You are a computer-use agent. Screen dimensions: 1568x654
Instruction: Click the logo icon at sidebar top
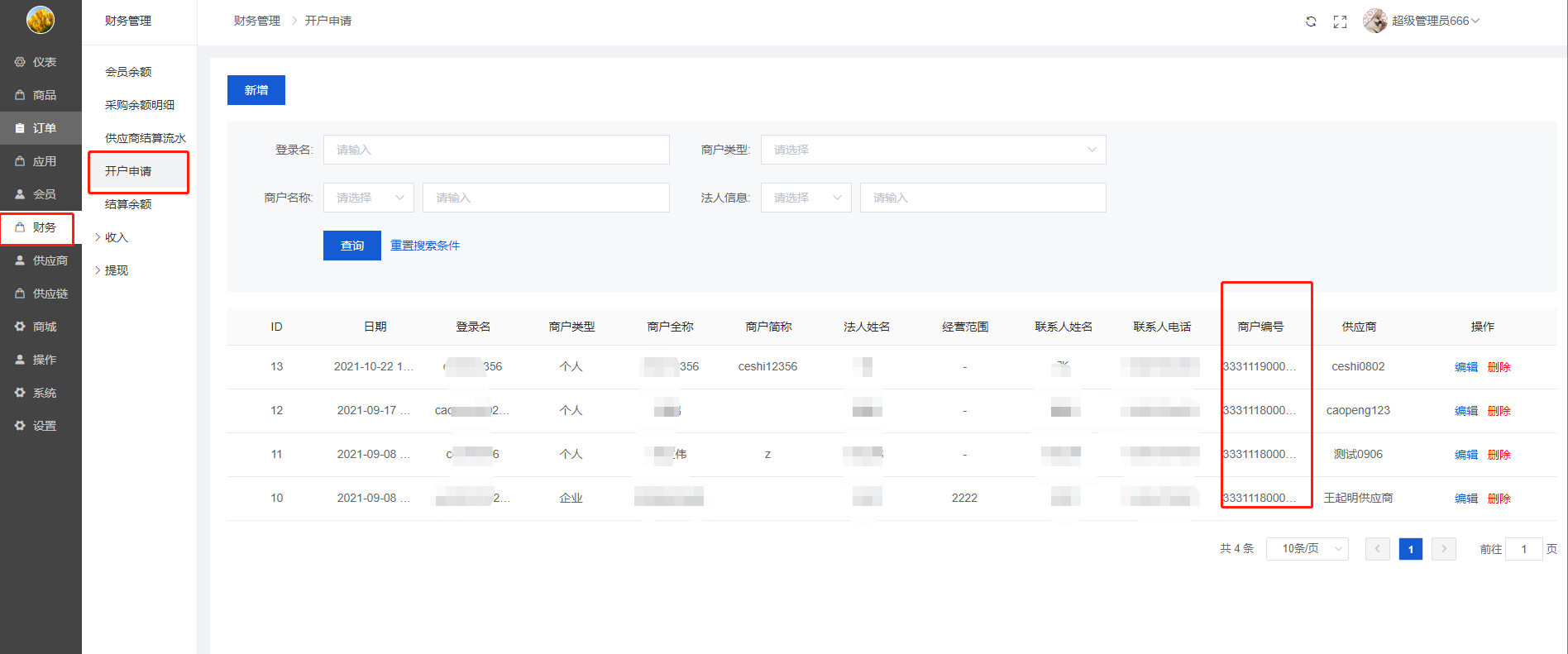[x=41, y=20]
